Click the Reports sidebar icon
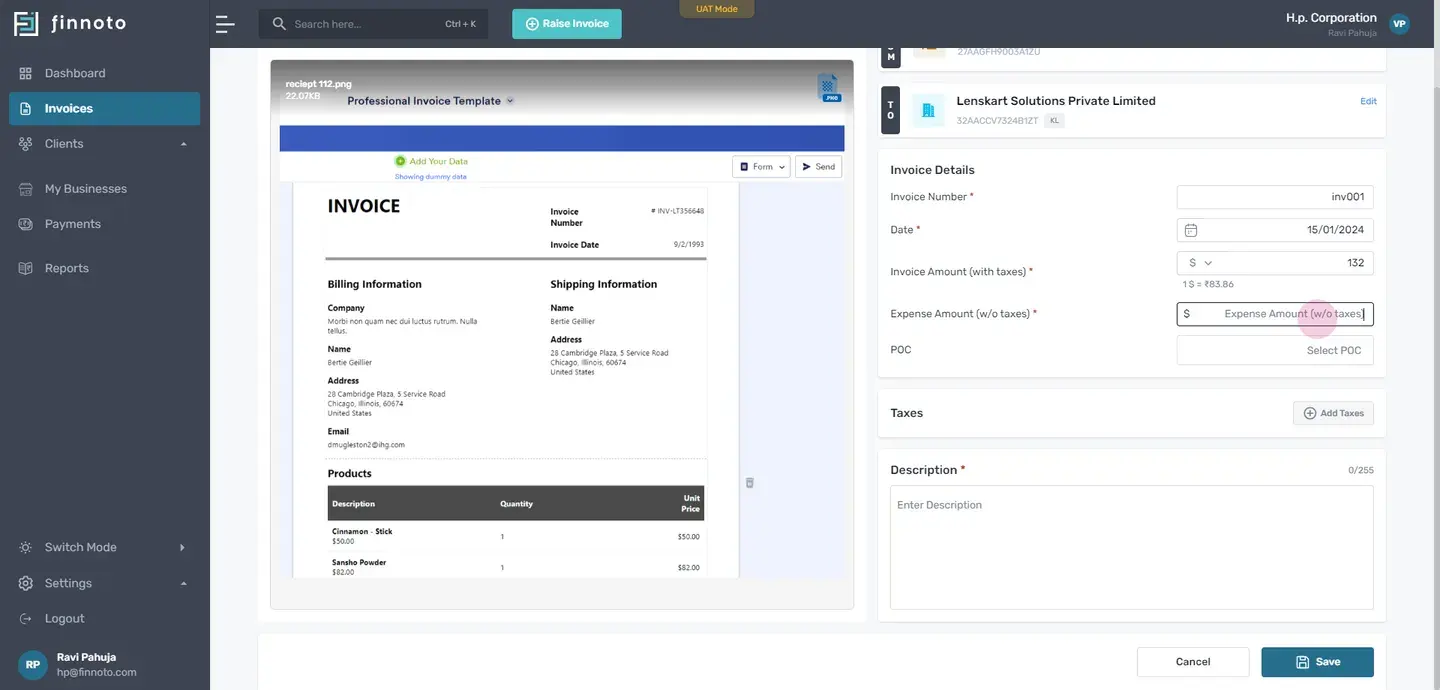The image size is (1440, 690). pos(26,268)
